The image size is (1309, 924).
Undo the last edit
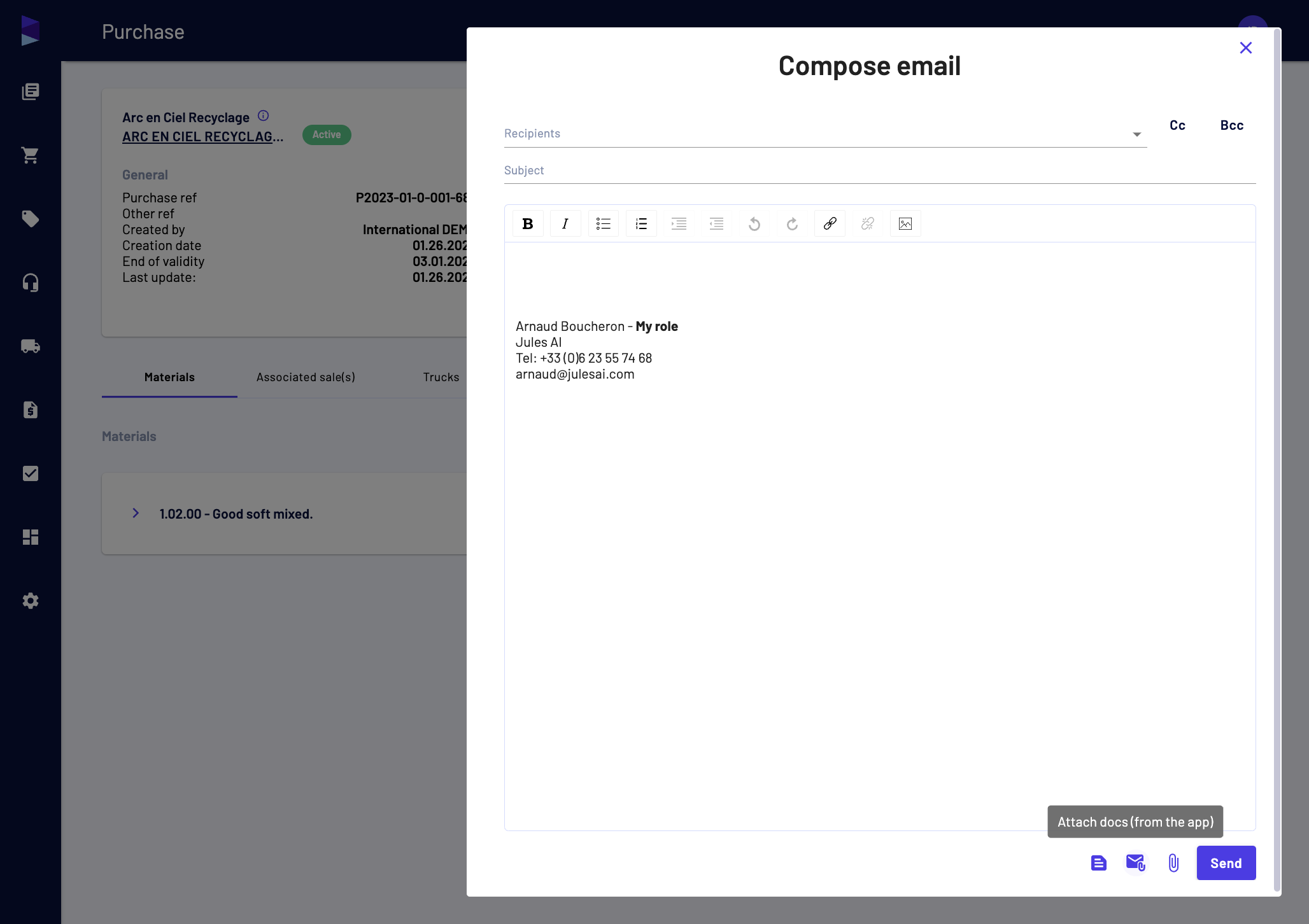(754, 223)
